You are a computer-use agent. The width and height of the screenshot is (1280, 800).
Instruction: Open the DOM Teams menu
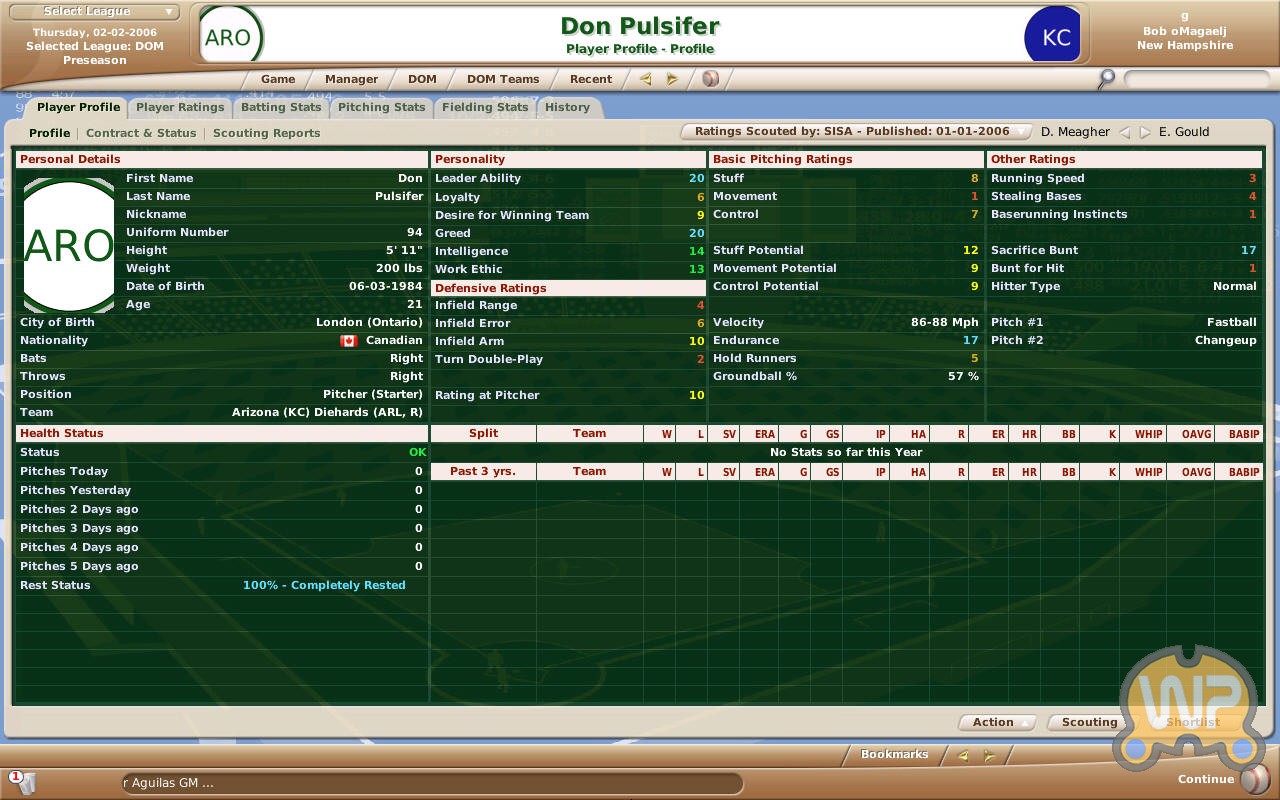(503, 79)
